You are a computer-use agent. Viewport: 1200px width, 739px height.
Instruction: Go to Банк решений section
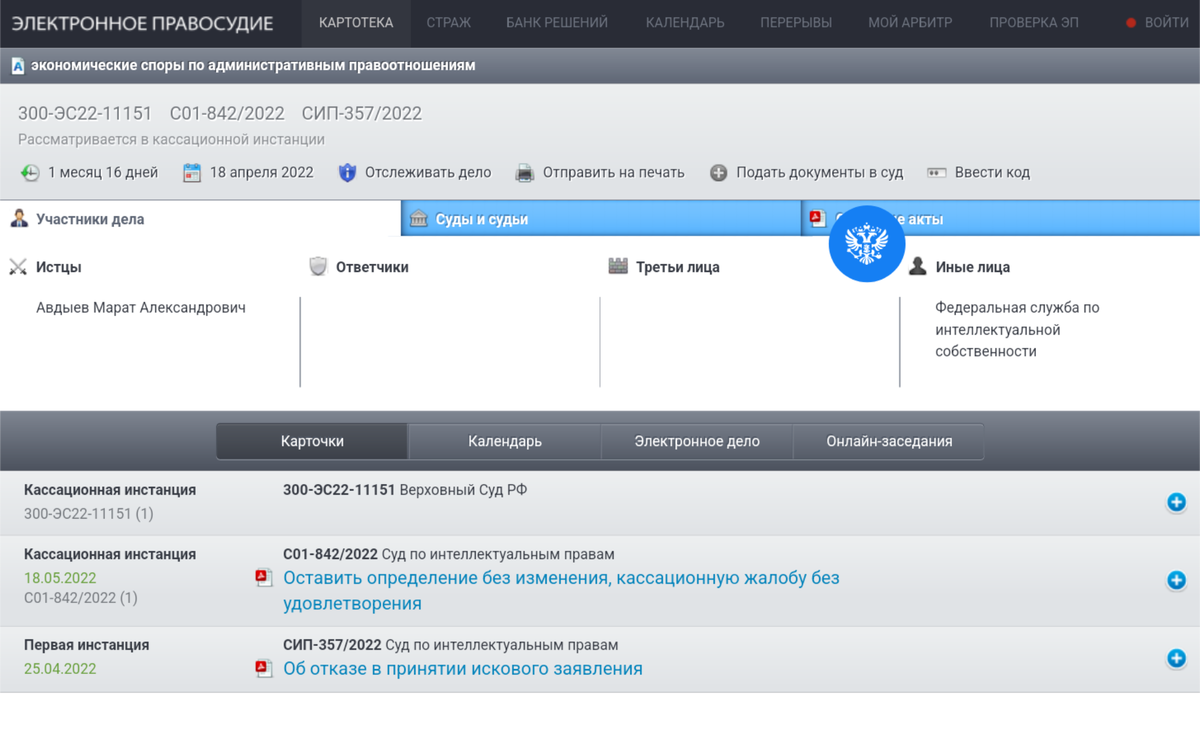click(x=557, y=23)
